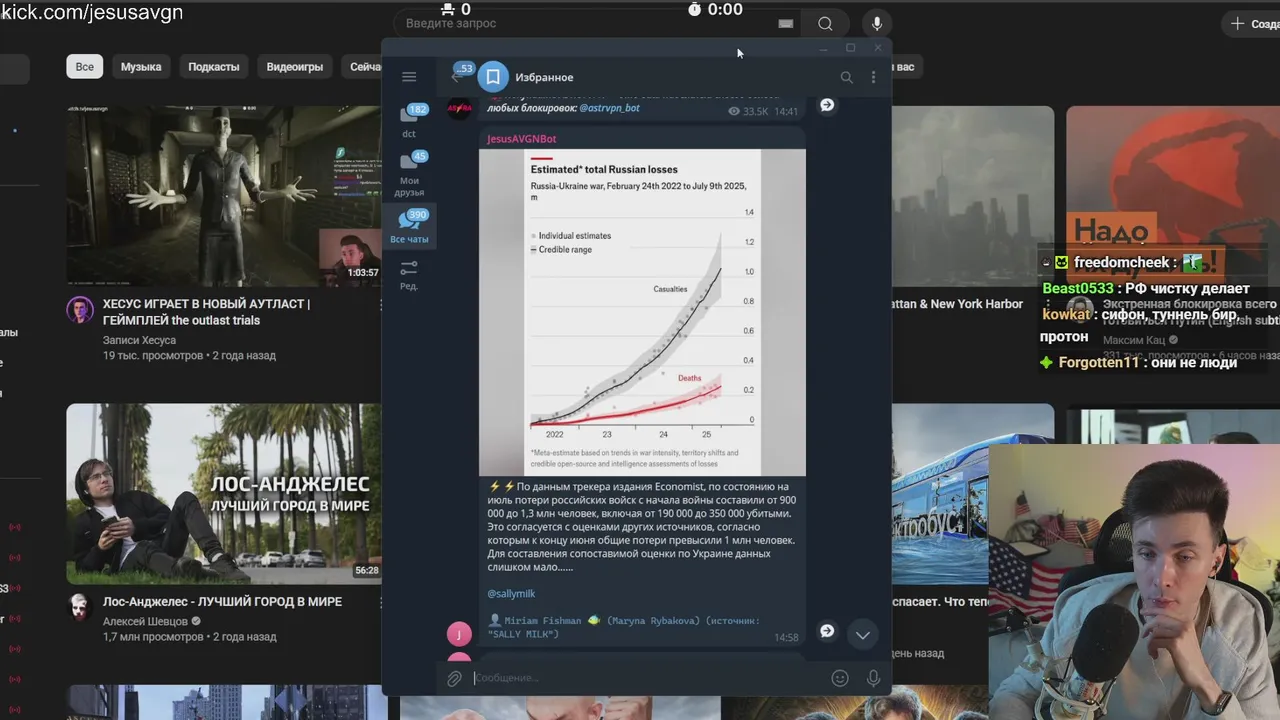Attach a file in Telegram
The width and height of the screenshot is (1280, 720).
pyautogui.click(x=454, y=678)
